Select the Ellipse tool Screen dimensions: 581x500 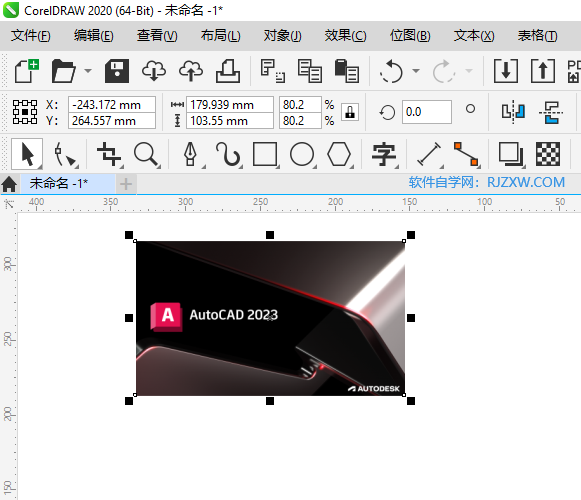(302, 154)
